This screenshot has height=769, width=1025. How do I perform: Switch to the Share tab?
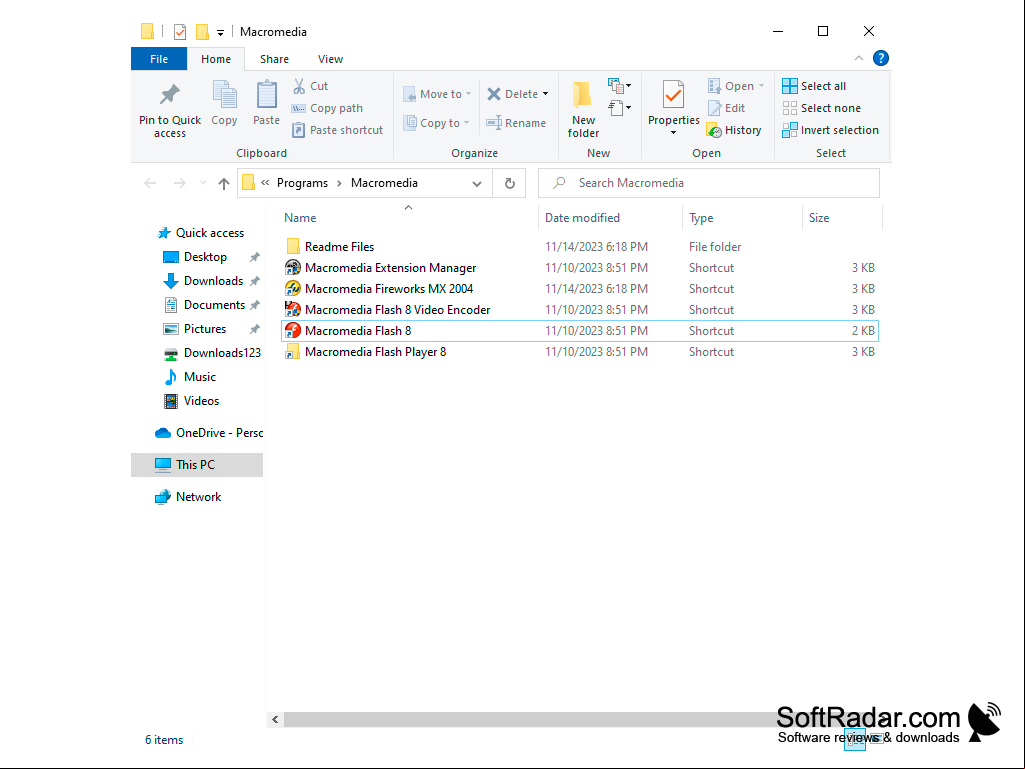[275, 59]
